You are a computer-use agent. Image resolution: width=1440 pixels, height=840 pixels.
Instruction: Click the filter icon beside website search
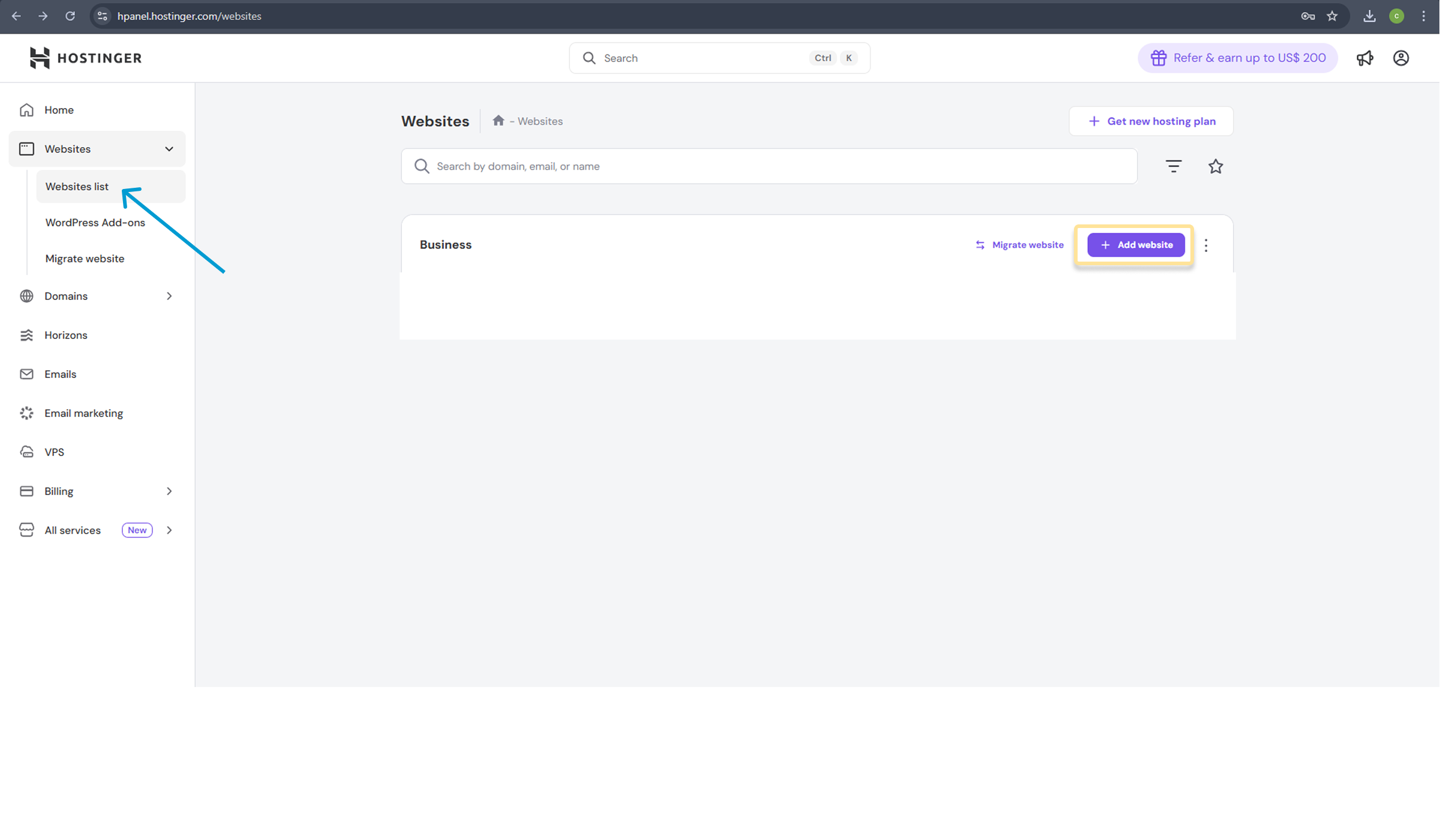(1174, 166)
